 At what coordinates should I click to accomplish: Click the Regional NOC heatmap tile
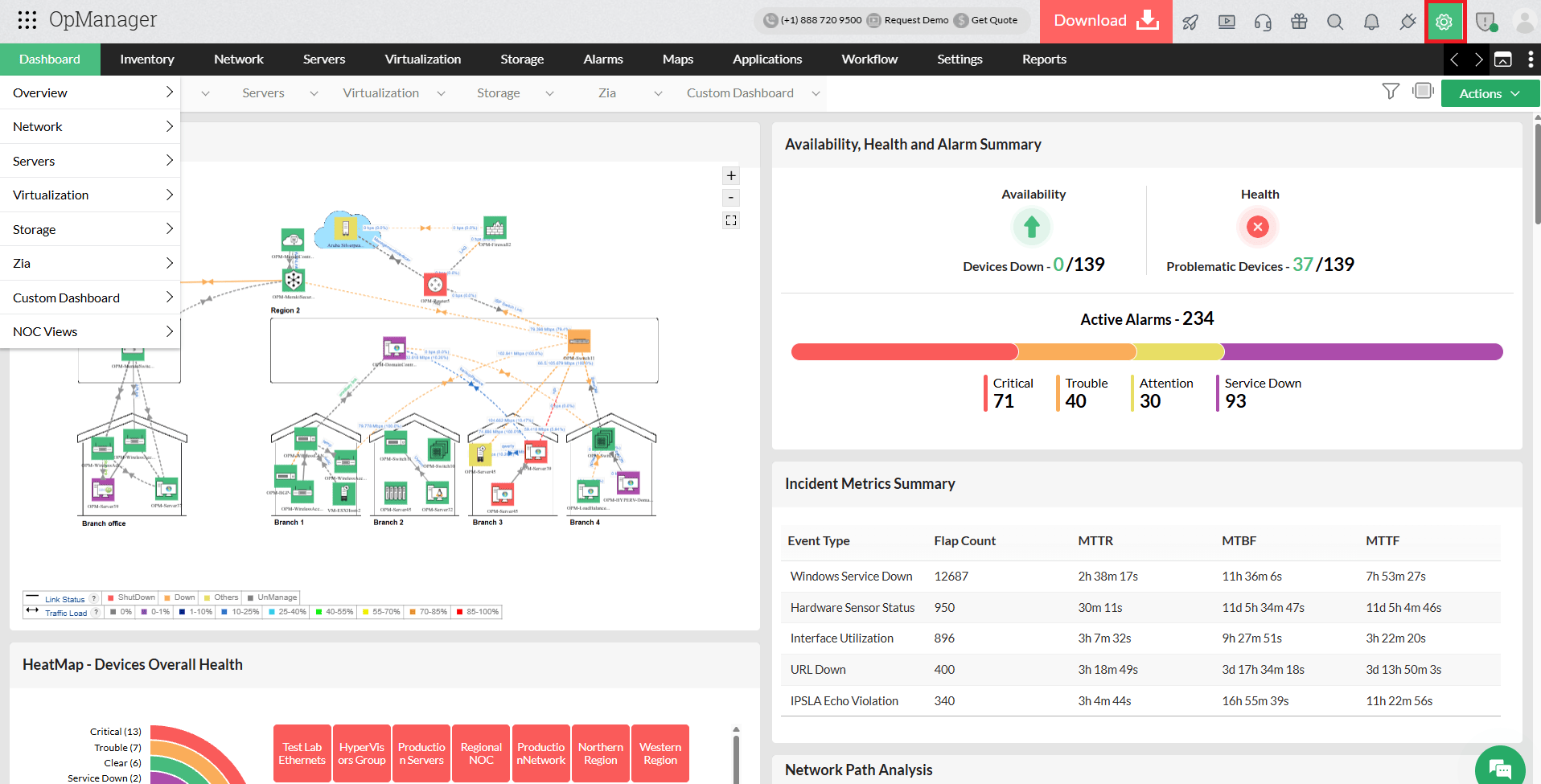(x=481, y=753)
